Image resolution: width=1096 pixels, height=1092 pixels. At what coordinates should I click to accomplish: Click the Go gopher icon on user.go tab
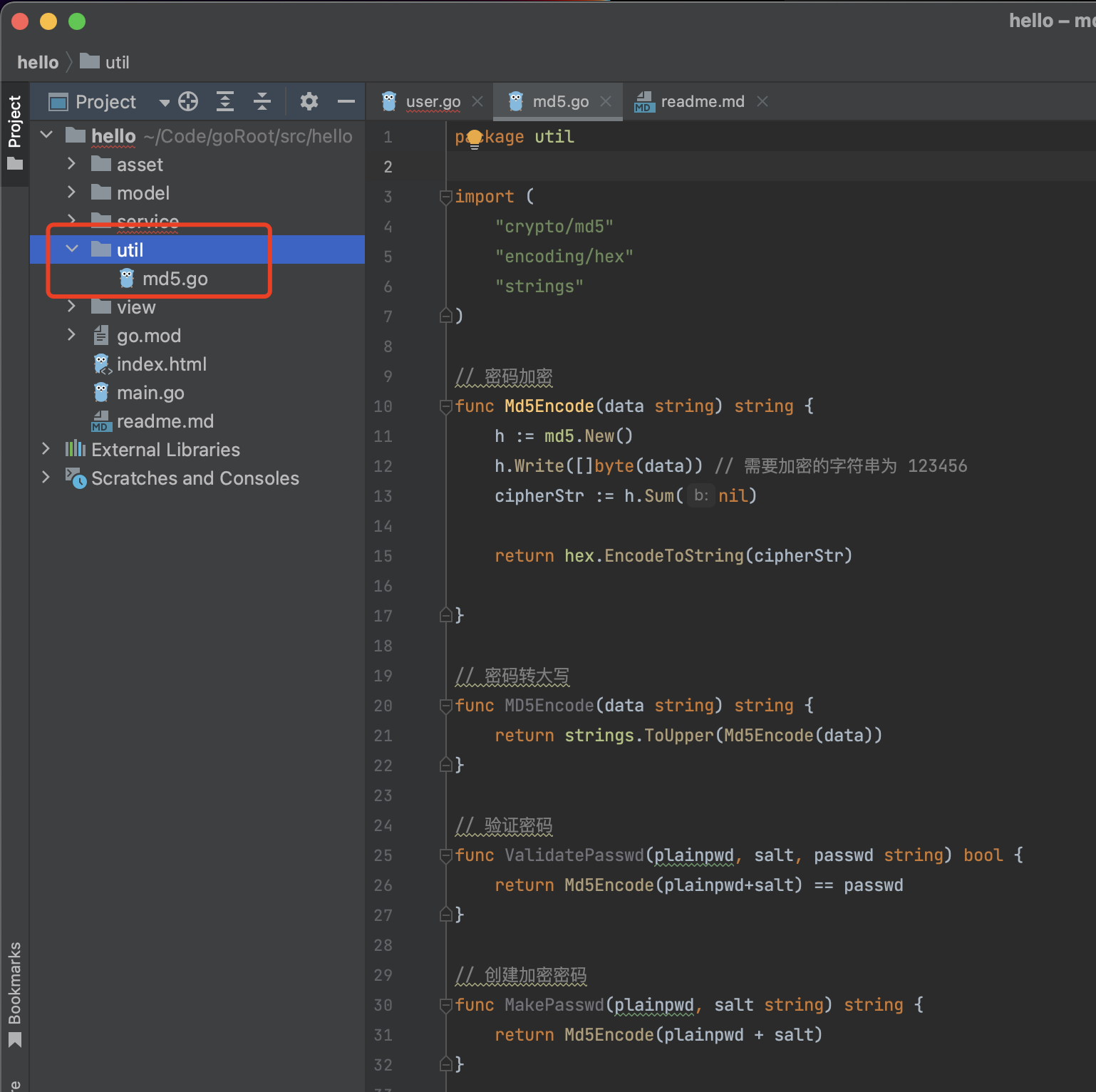pos(389,101)
